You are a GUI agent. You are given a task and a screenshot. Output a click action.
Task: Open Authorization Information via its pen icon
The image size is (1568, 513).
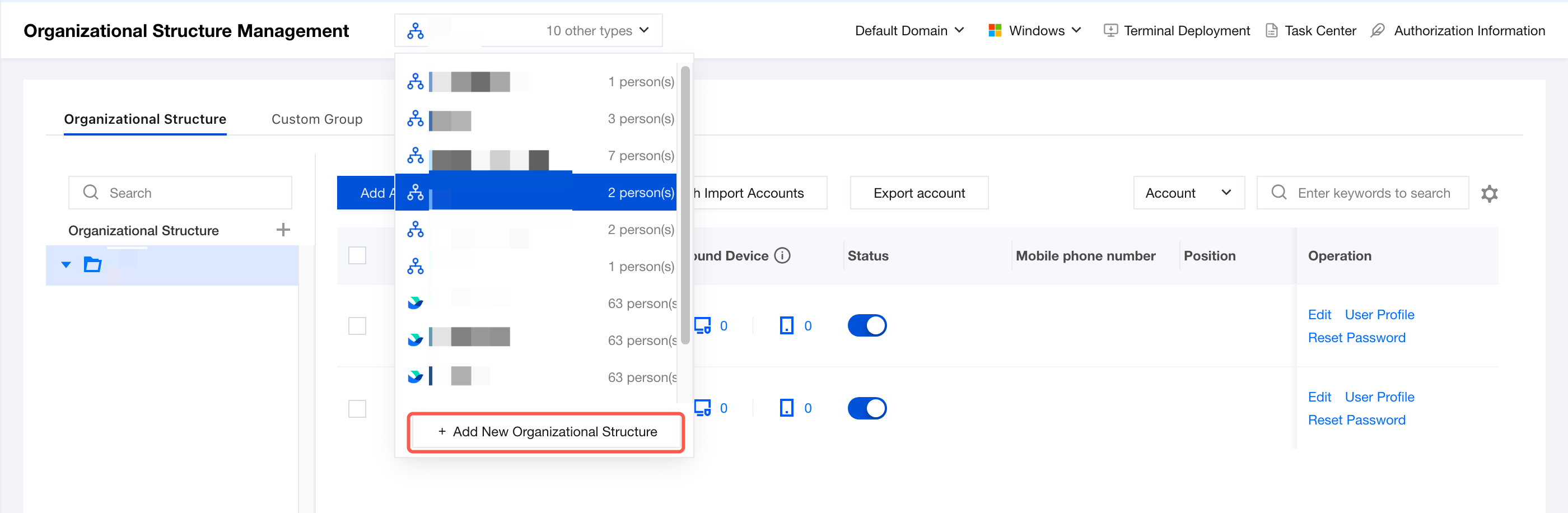(x=1378, y=30)
